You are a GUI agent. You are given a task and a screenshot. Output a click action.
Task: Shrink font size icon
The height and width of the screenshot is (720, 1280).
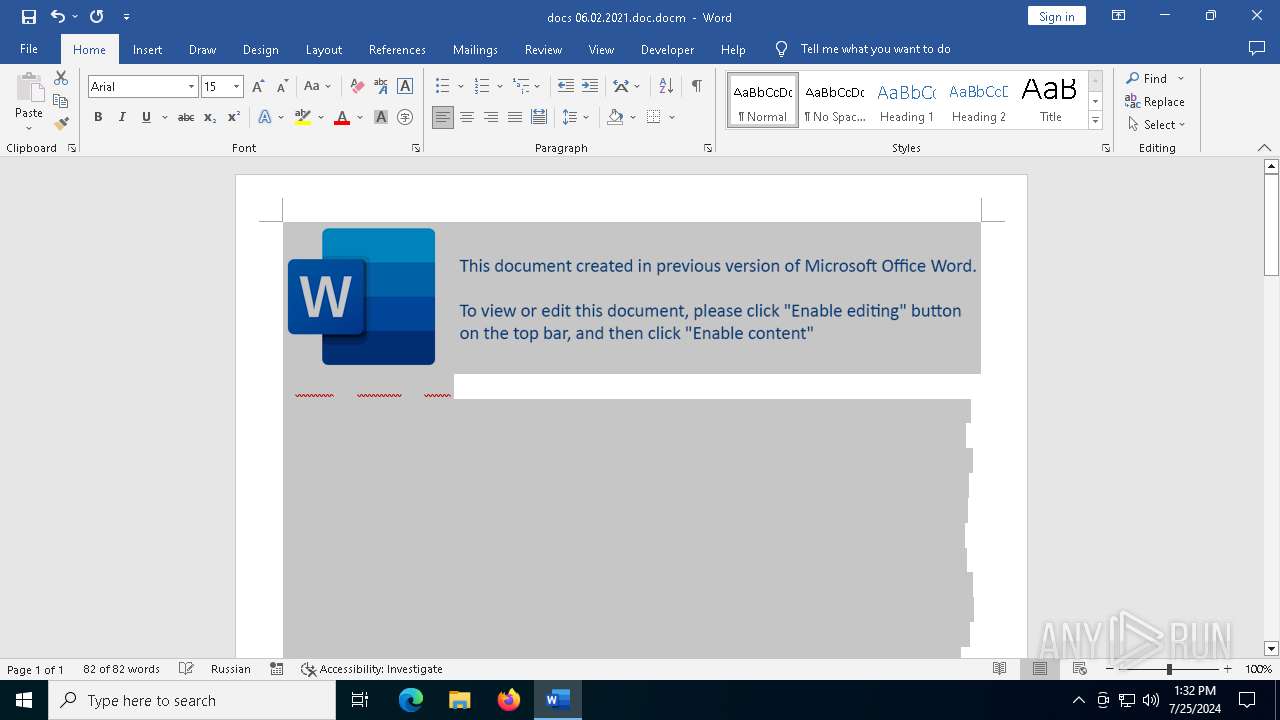pos(282,87)
